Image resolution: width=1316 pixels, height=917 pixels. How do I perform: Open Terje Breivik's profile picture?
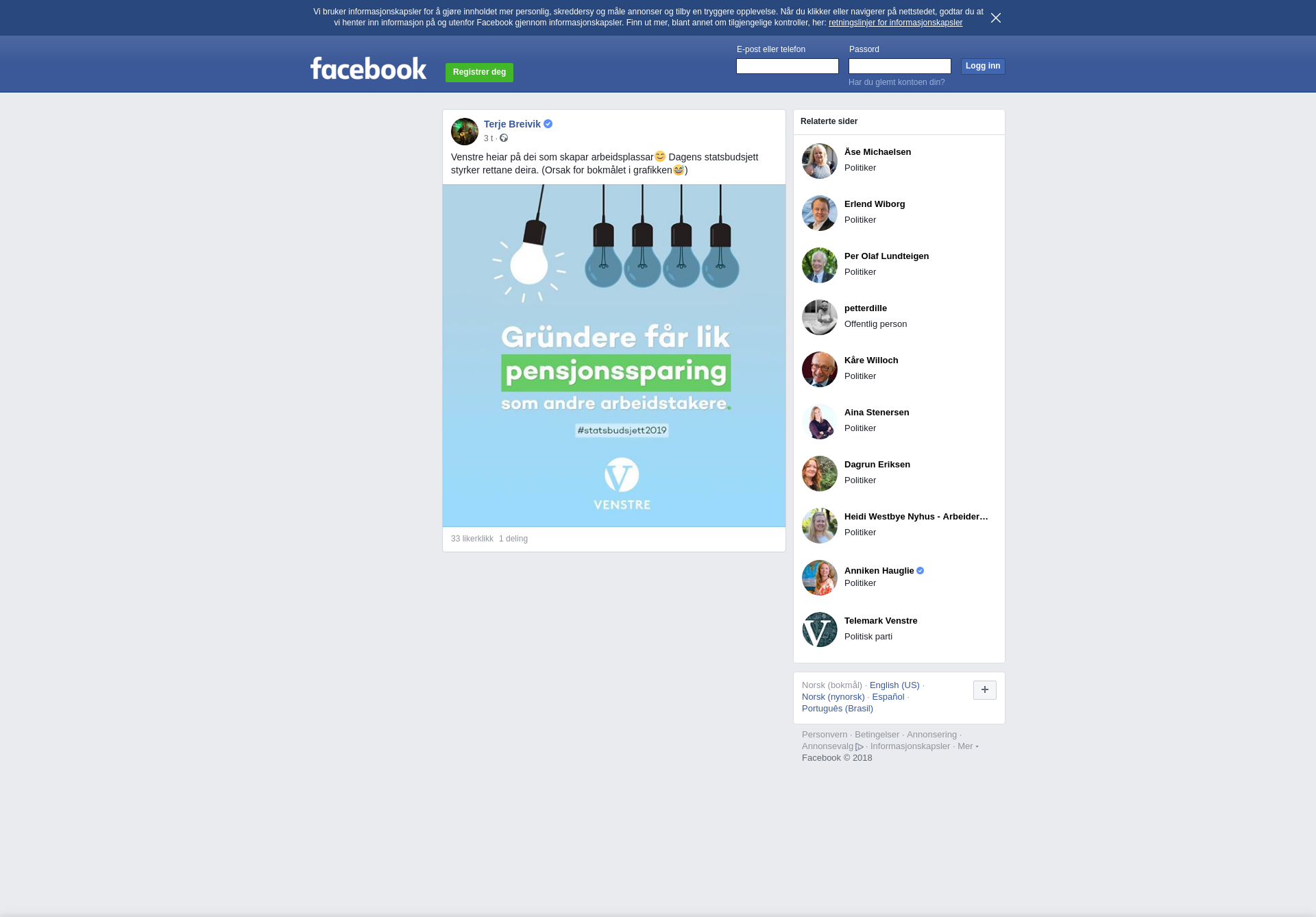coord(465,132)
